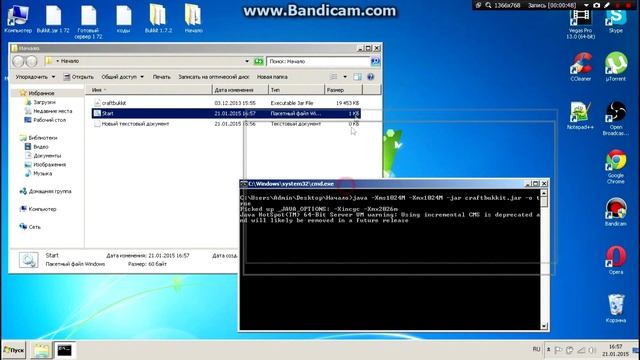Select the craftbukkit jar file
Viewport: 640px width, 360px height.
226,103
